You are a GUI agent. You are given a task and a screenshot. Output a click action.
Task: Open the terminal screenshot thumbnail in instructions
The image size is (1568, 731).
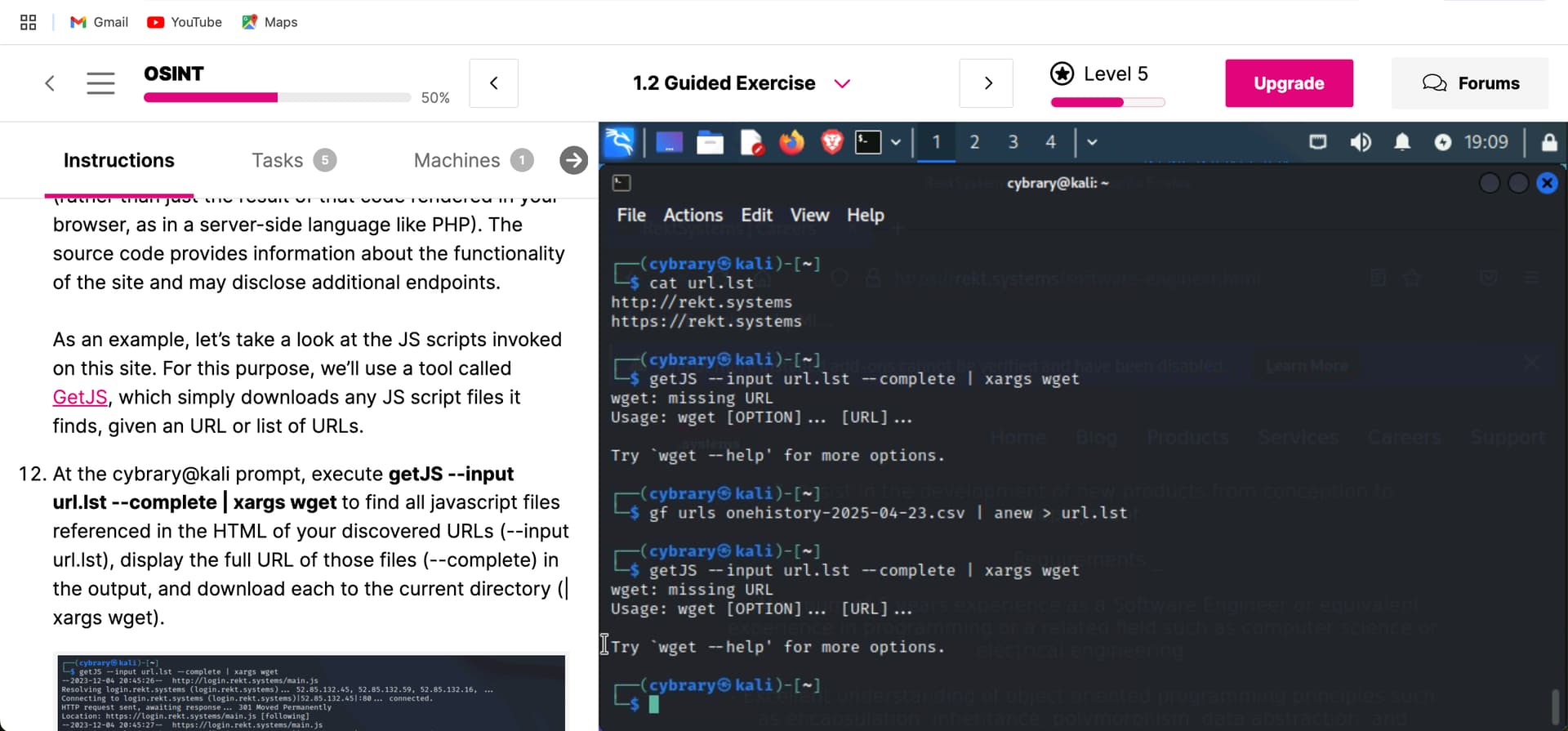tap(311, 692)
